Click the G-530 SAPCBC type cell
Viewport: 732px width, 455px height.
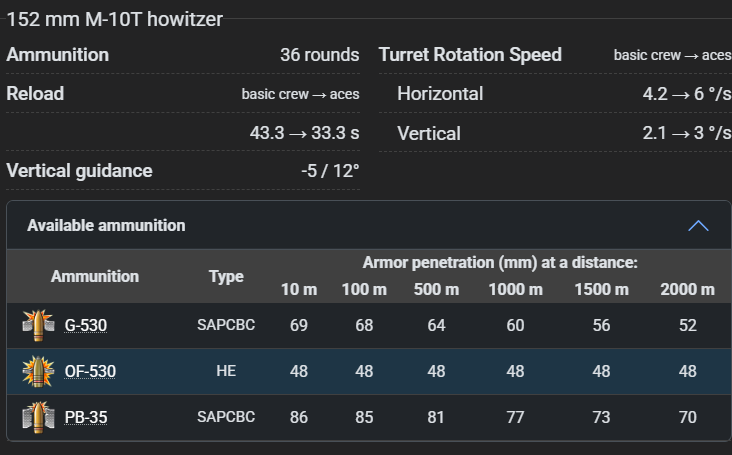[x=226, y=326]
